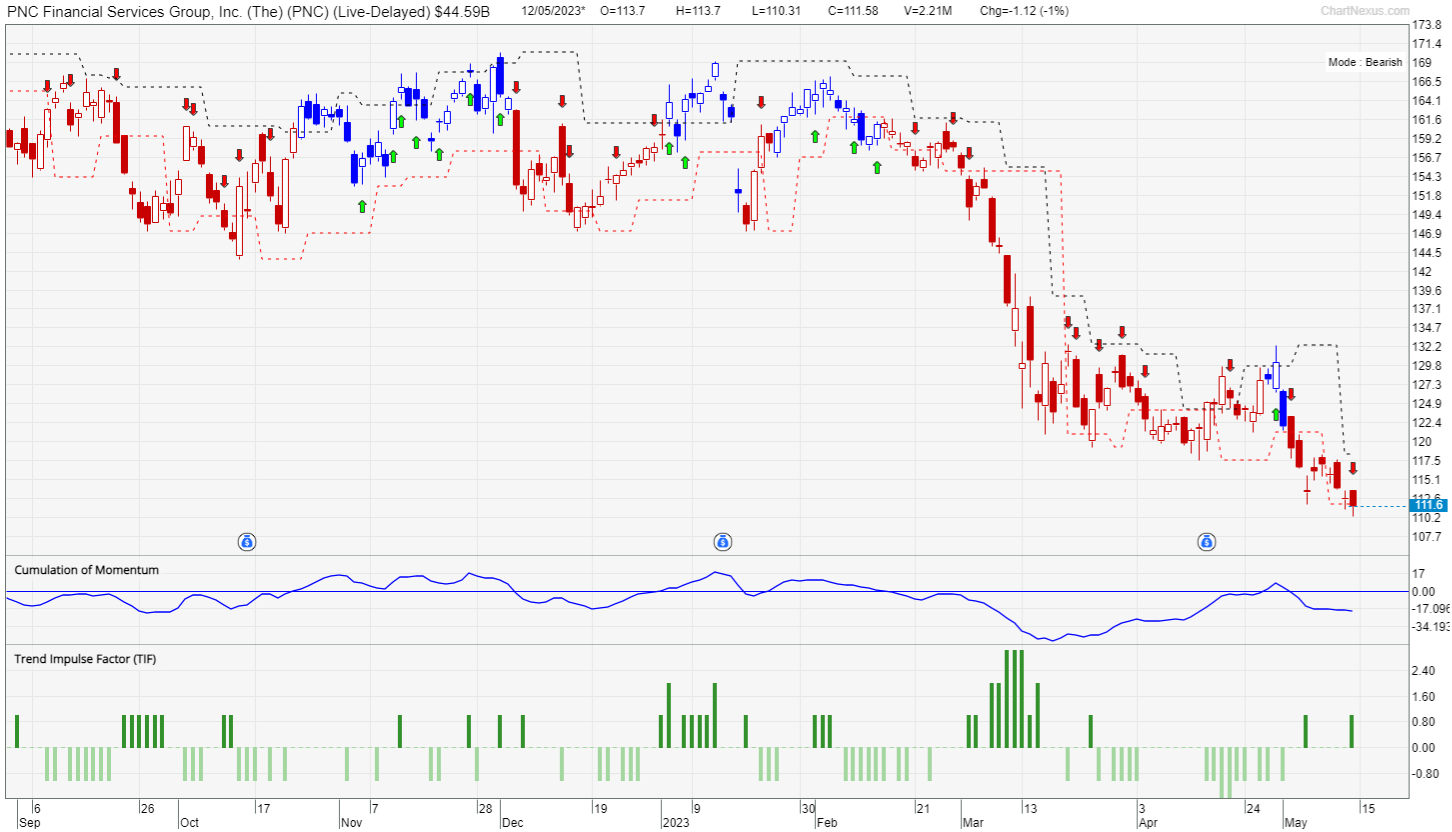Click the dividend money-bag icon near January 2023
Screen dimensions: 1452x832
pyautogui.click(x=722, y=542)
